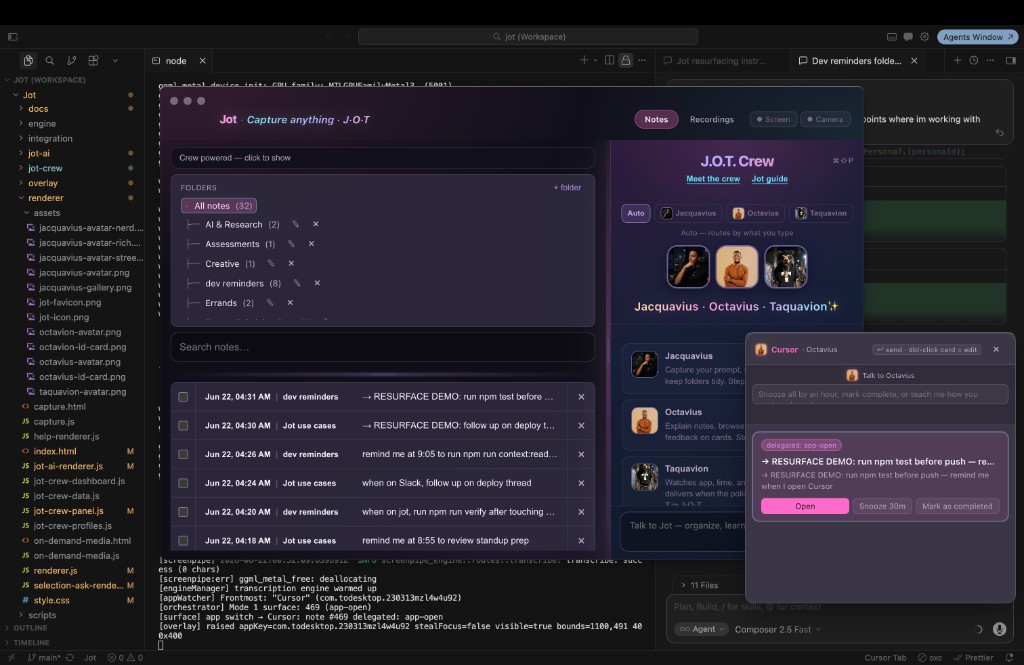Close the Cursor Octavius overlay popup
The height and width of the screenshot is (665, 1024).
996,349
